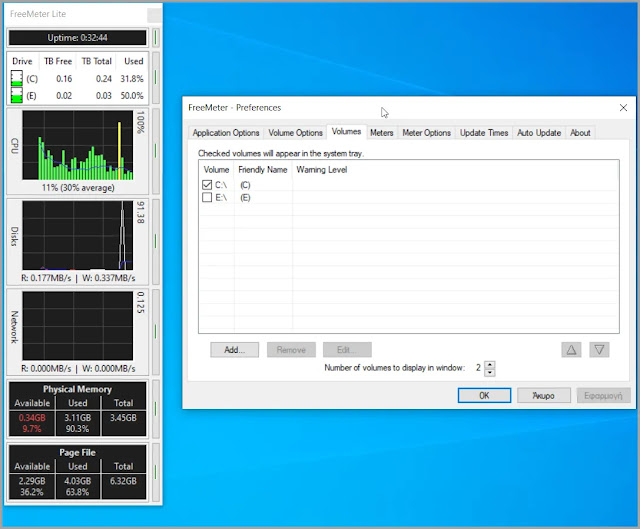Image resolution: width=640 pixels, height=529 pixels.
Task: Open the About tab
Action: click(x=580, y=133)
